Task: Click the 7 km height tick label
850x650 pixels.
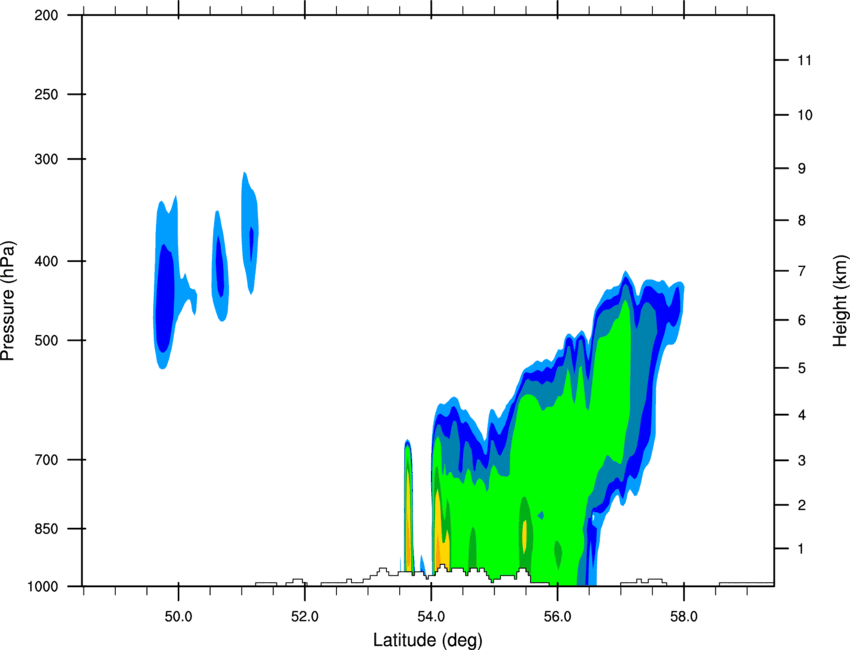Action: coord(802,271)
